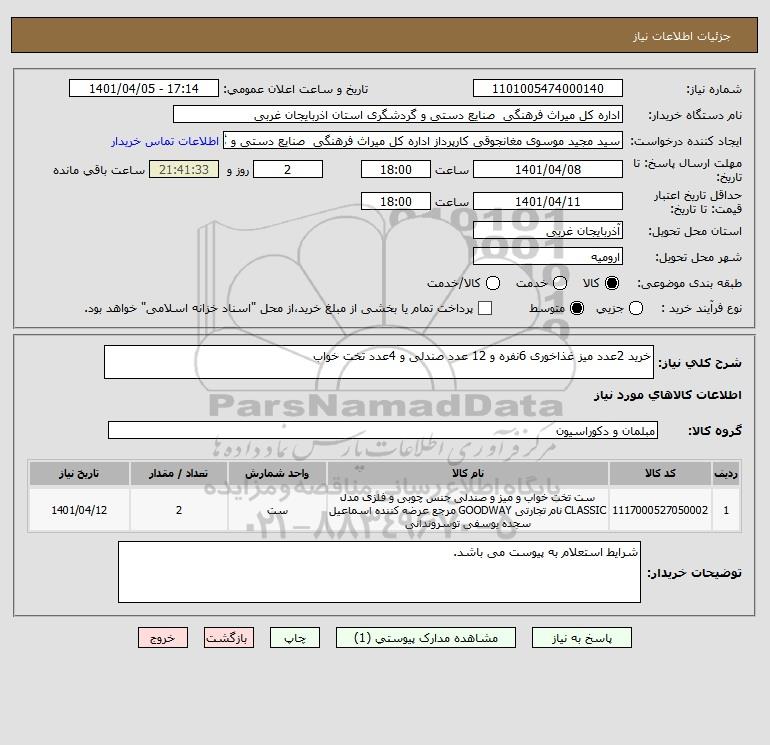
Task: Select the متوسط purchase type radio
Action: point(577,308)
